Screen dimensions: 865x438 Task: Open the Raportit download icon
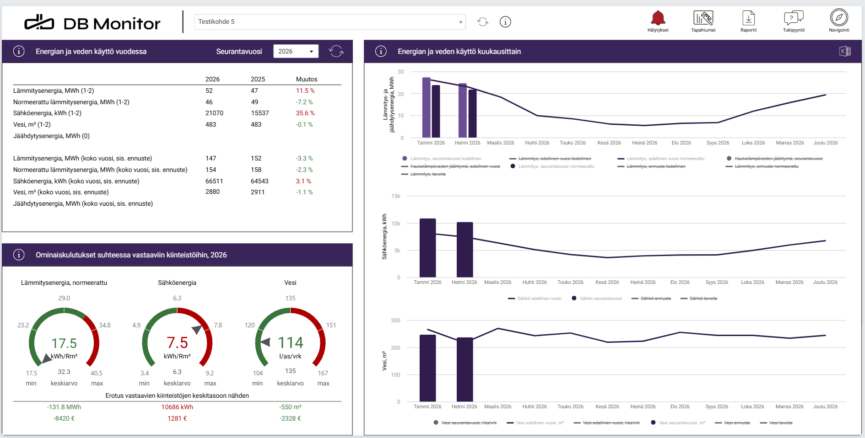click(x=748, y=18)
